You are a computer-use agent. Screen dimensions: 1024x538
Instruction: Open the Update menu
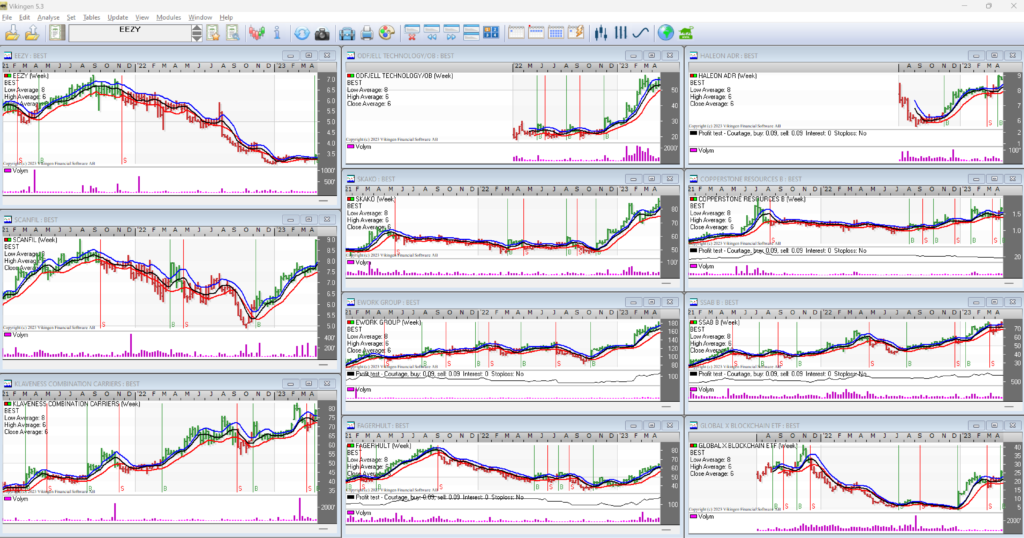pyautogui.click(x=118, y=18)
